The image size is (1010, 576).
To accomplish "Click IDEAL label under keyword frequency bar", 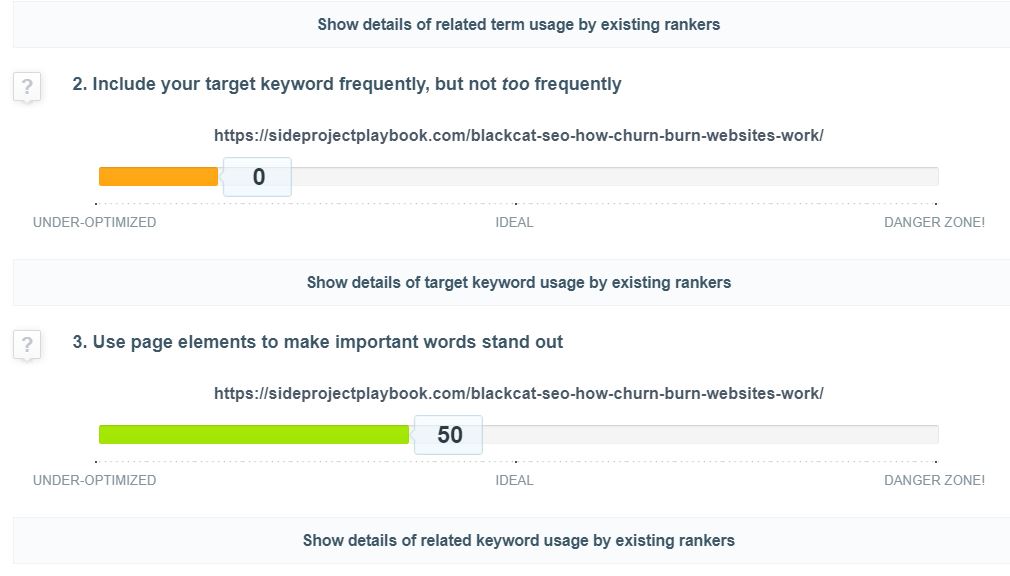I will click(514, 222).
